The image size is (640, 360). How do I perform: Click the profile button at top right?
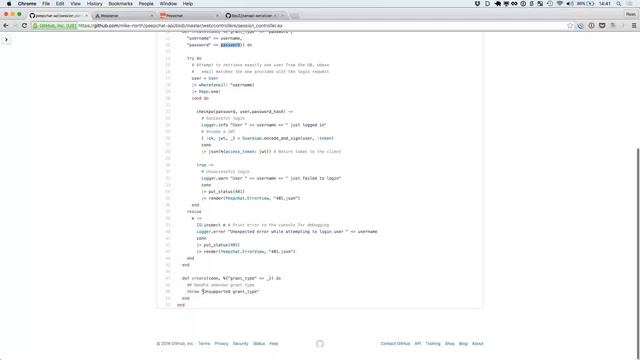coord(631,14)
